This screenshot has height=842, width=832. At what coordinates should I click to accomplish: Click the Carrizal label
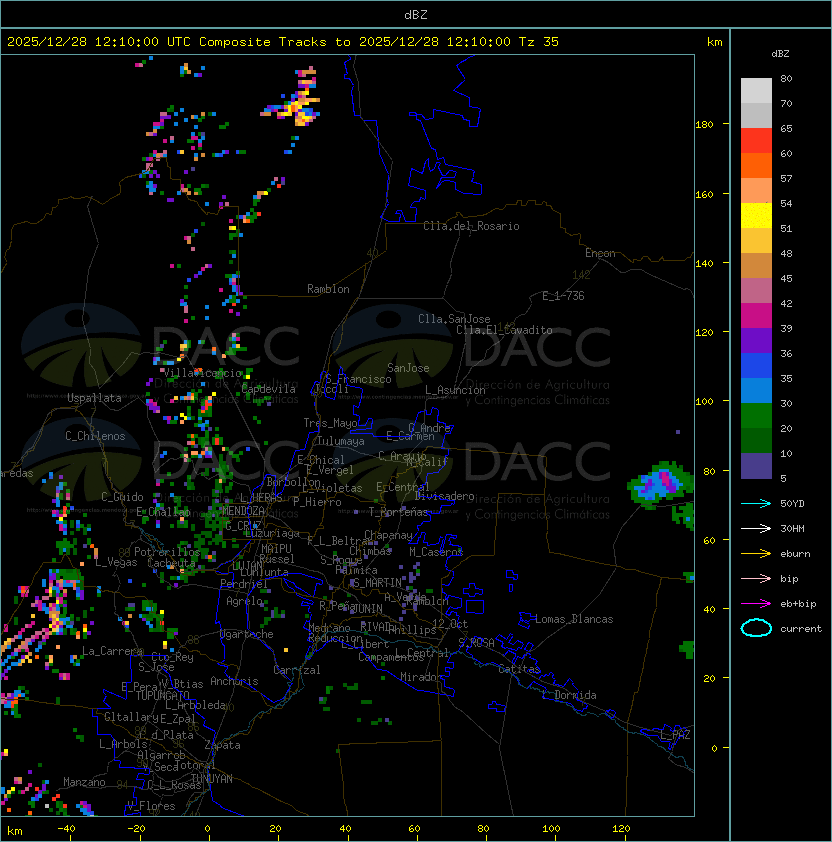click(296, 670)
